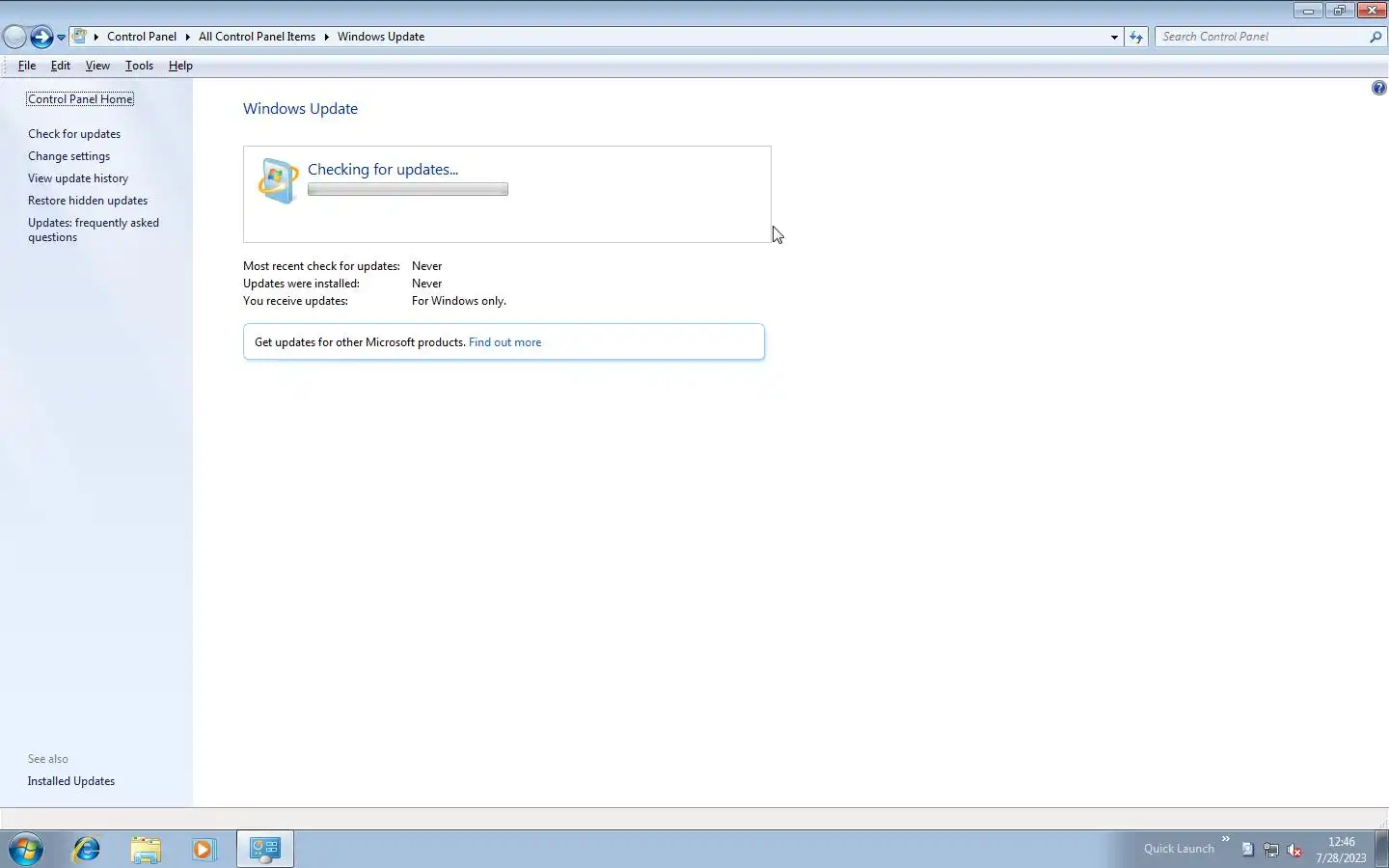Click the muted volume tray icon
1389x868 pixels.
(x=1295, y=850)
